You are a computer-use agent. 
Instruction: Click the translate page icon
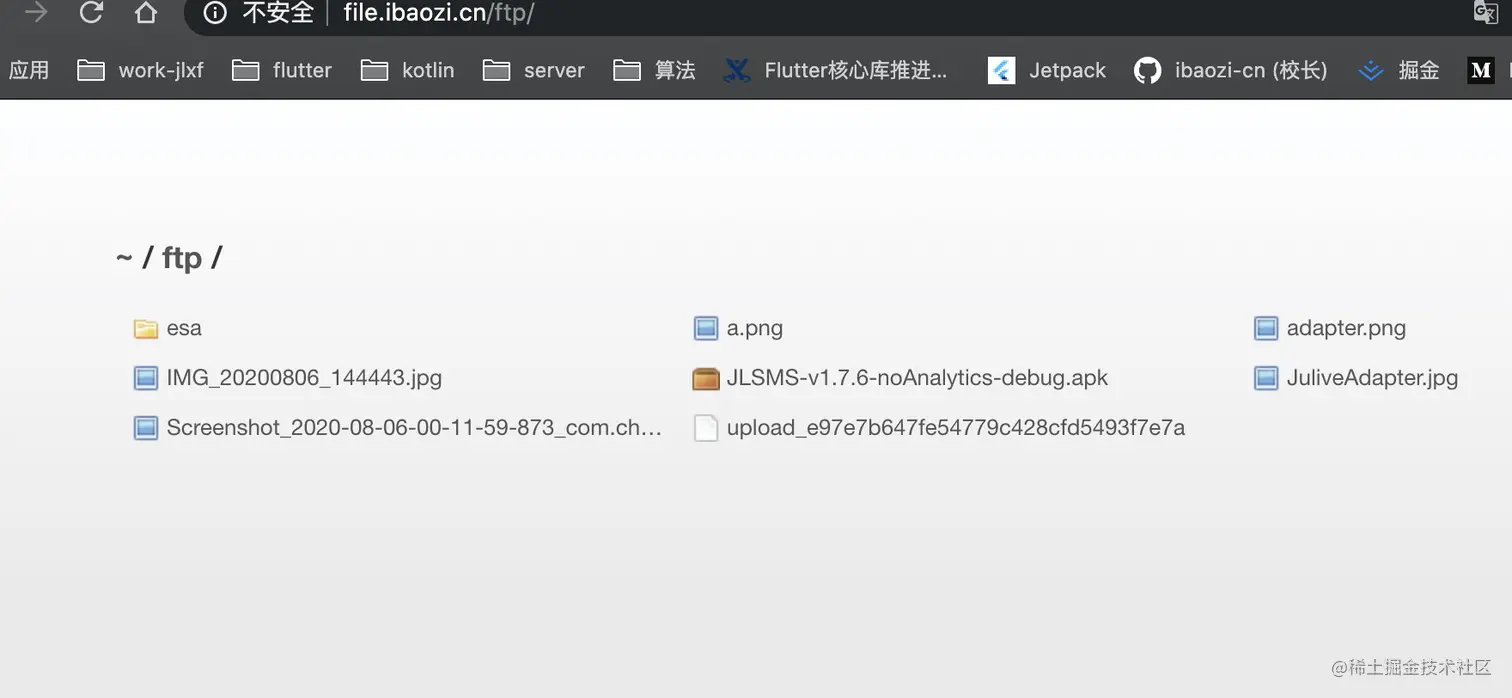[1485, 12]
